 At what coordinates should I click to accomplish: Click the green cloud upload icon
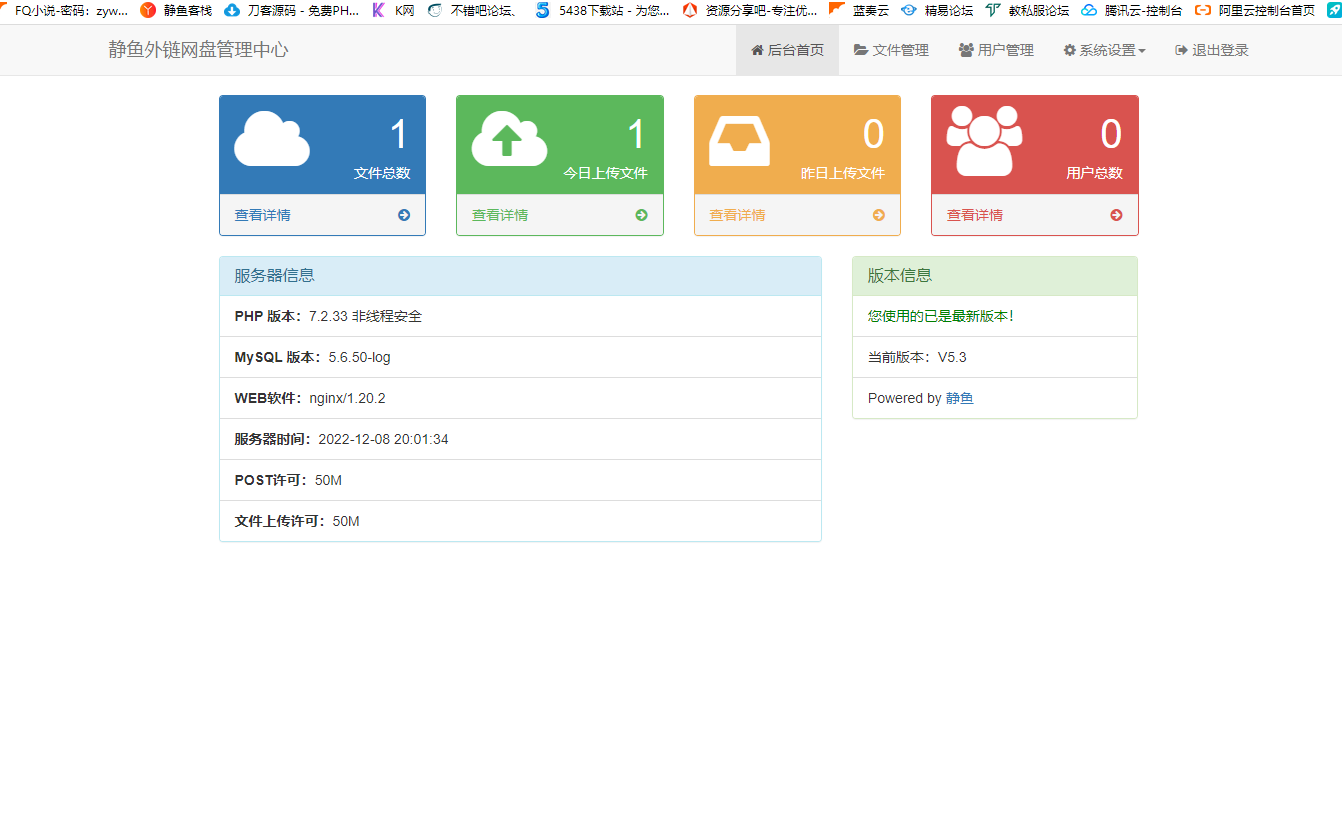click(x=509, y=139)
